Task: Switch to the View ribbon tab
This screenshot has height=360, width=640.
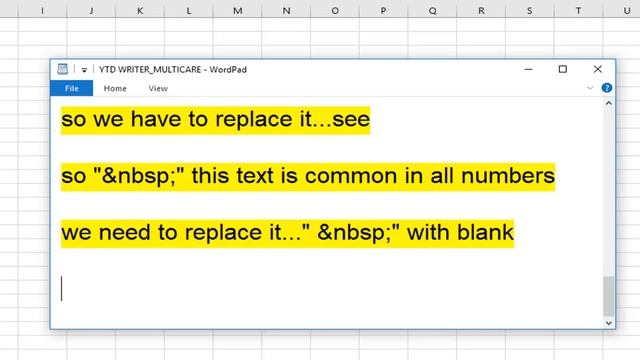Action: pyautogui.click(x=158, y=88)
